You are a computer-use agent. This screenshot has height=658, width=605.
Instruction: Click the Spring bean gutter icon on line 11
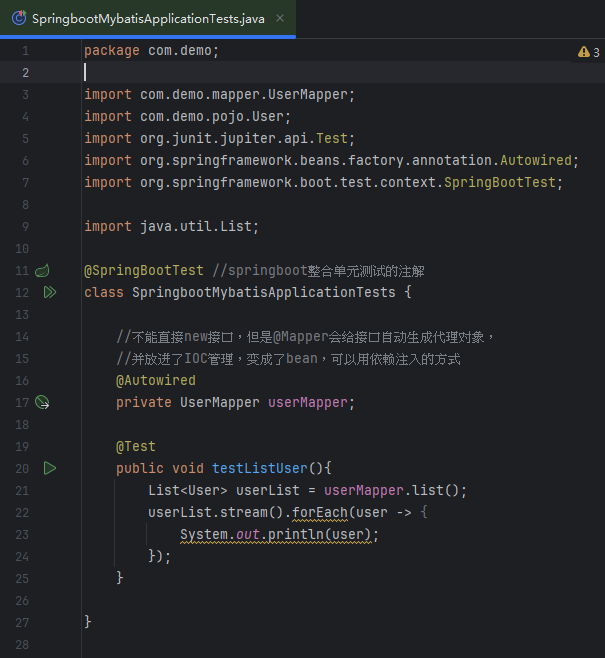(x=42, y=271)
